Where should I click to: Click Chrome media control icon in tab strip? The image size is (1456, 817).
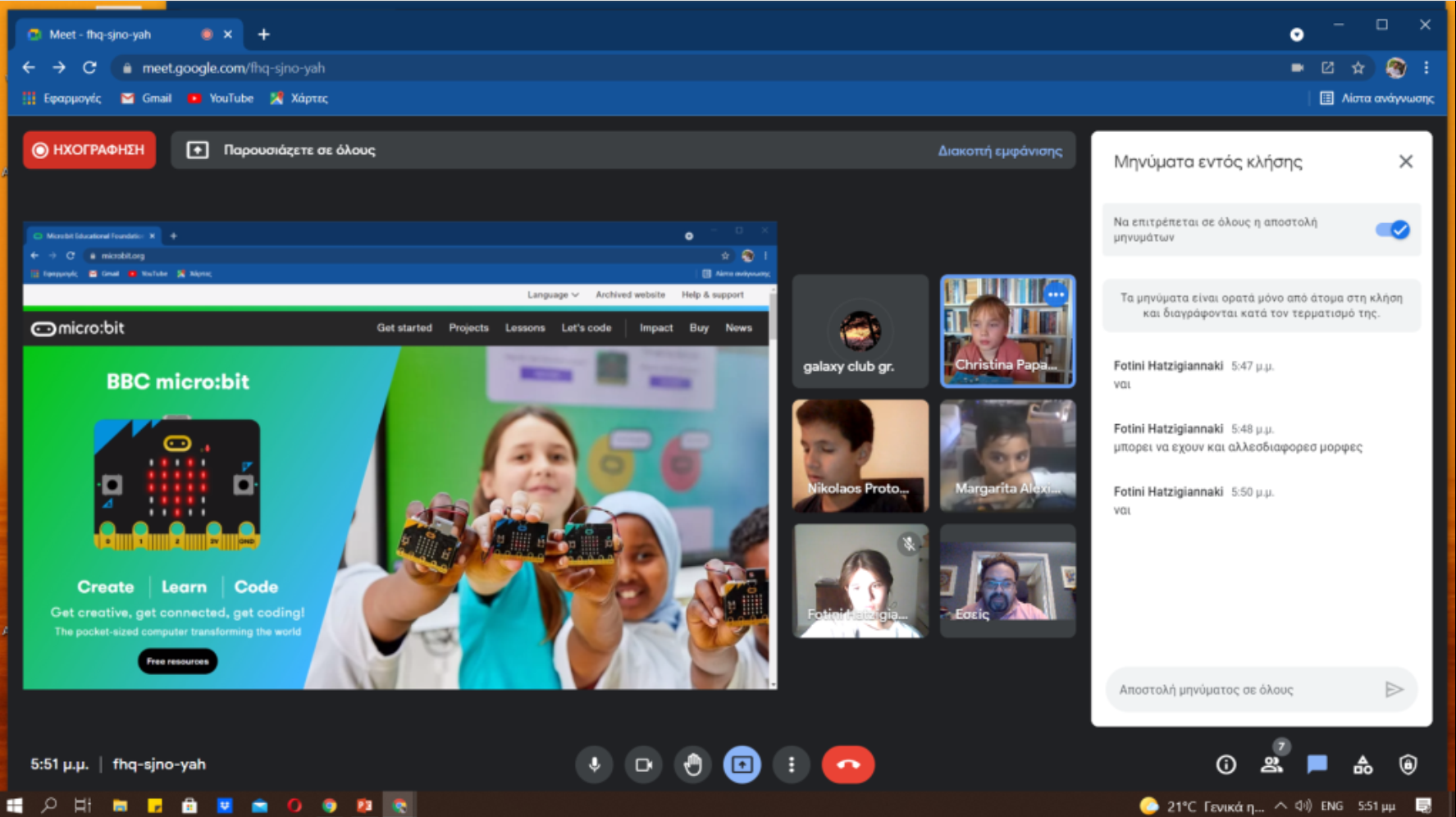click(1297, 34)
